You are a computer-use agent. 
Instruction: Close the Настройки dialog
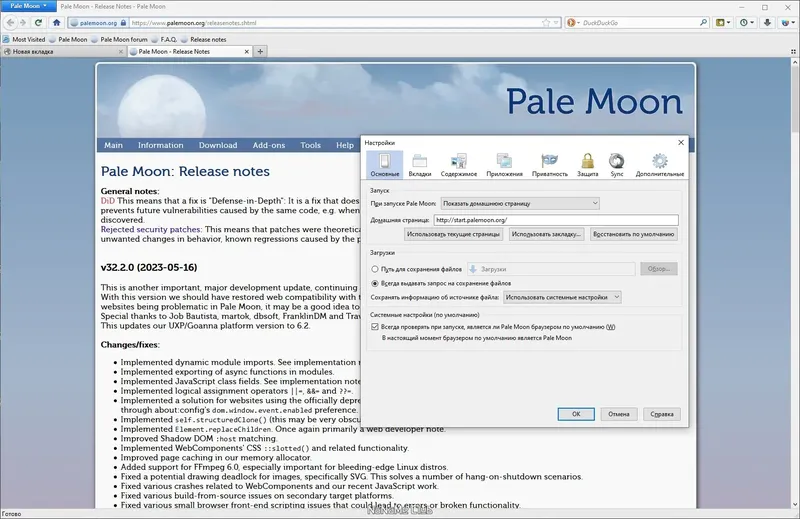[681, 142]
